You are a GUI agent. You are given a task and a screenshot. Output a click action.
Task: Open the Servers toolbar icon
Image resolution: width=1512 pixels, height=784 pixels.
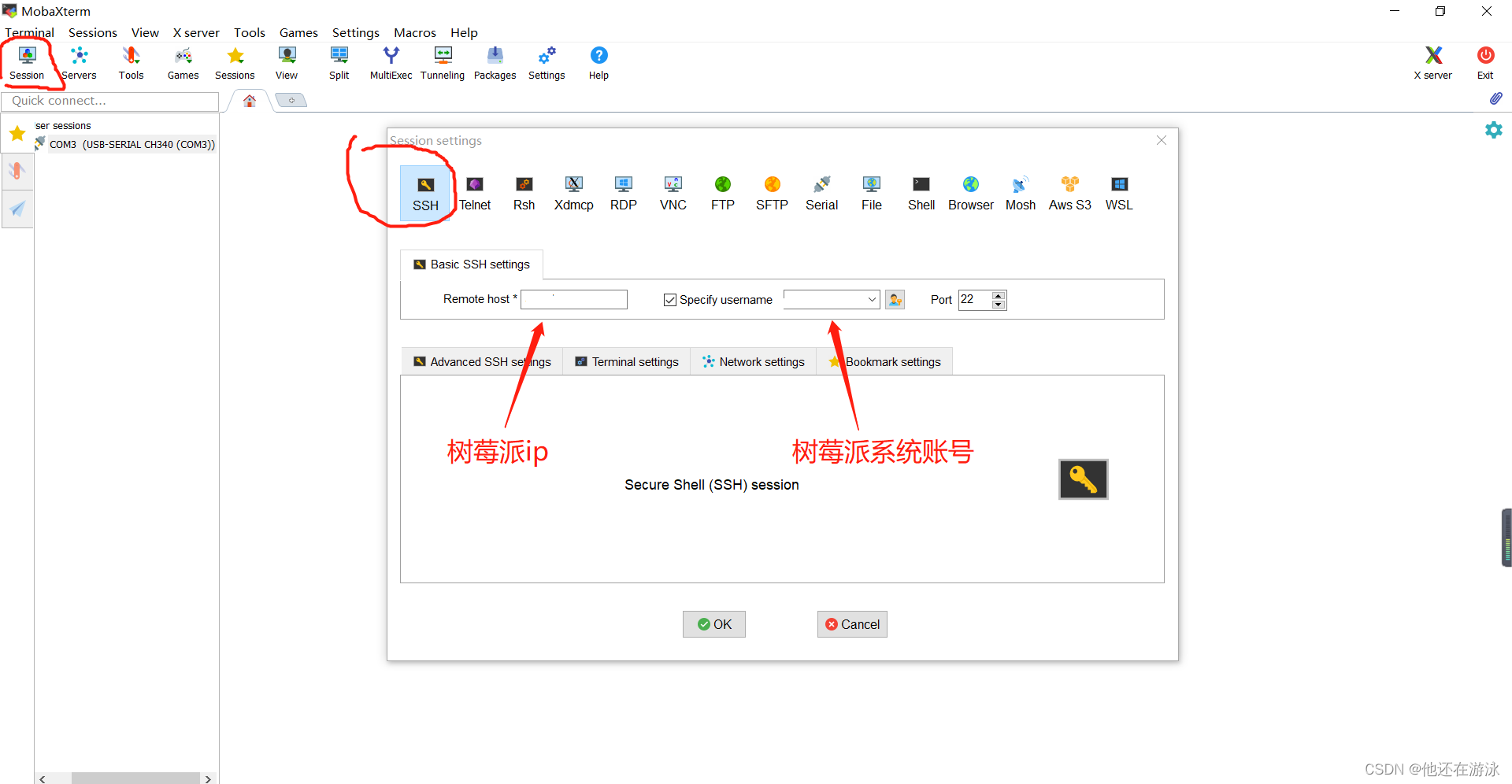pos(80,63)
